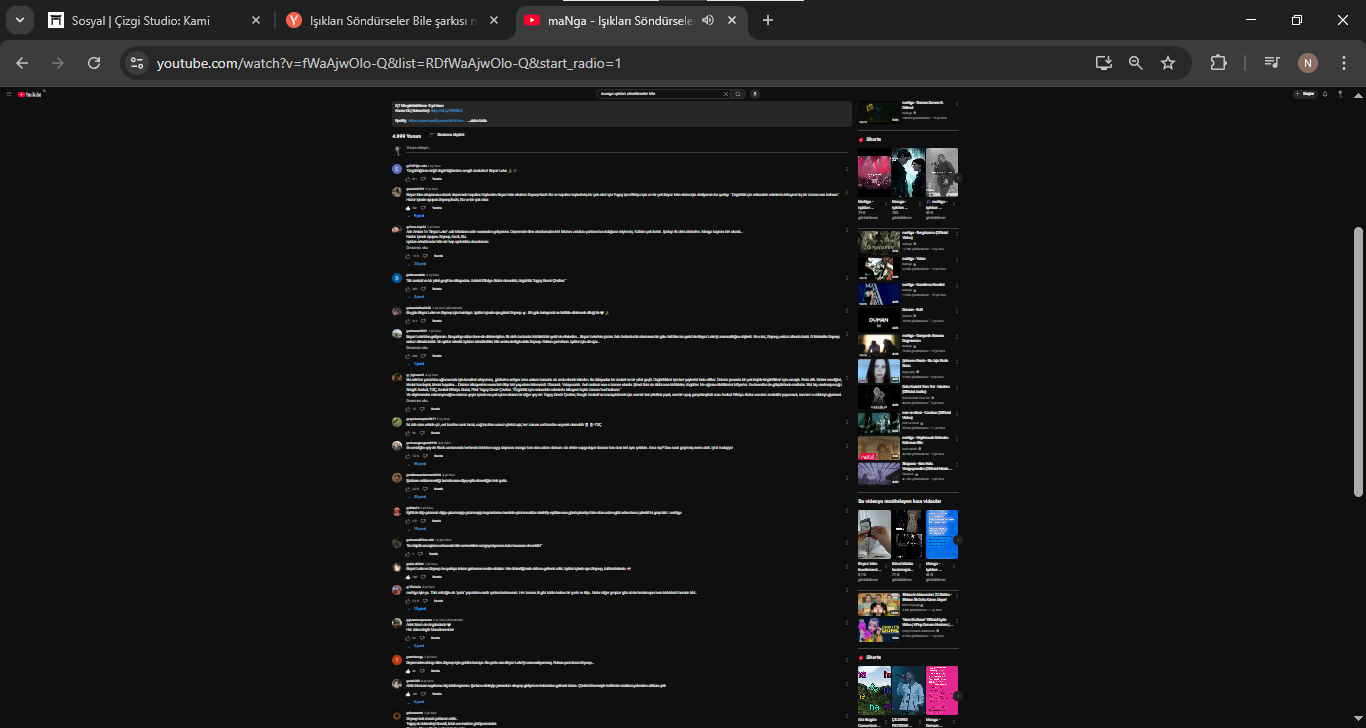Open the Sıralama ölçütü sort dropdown
Viewport: 1366px width, 728px height.
click(447, 134)
